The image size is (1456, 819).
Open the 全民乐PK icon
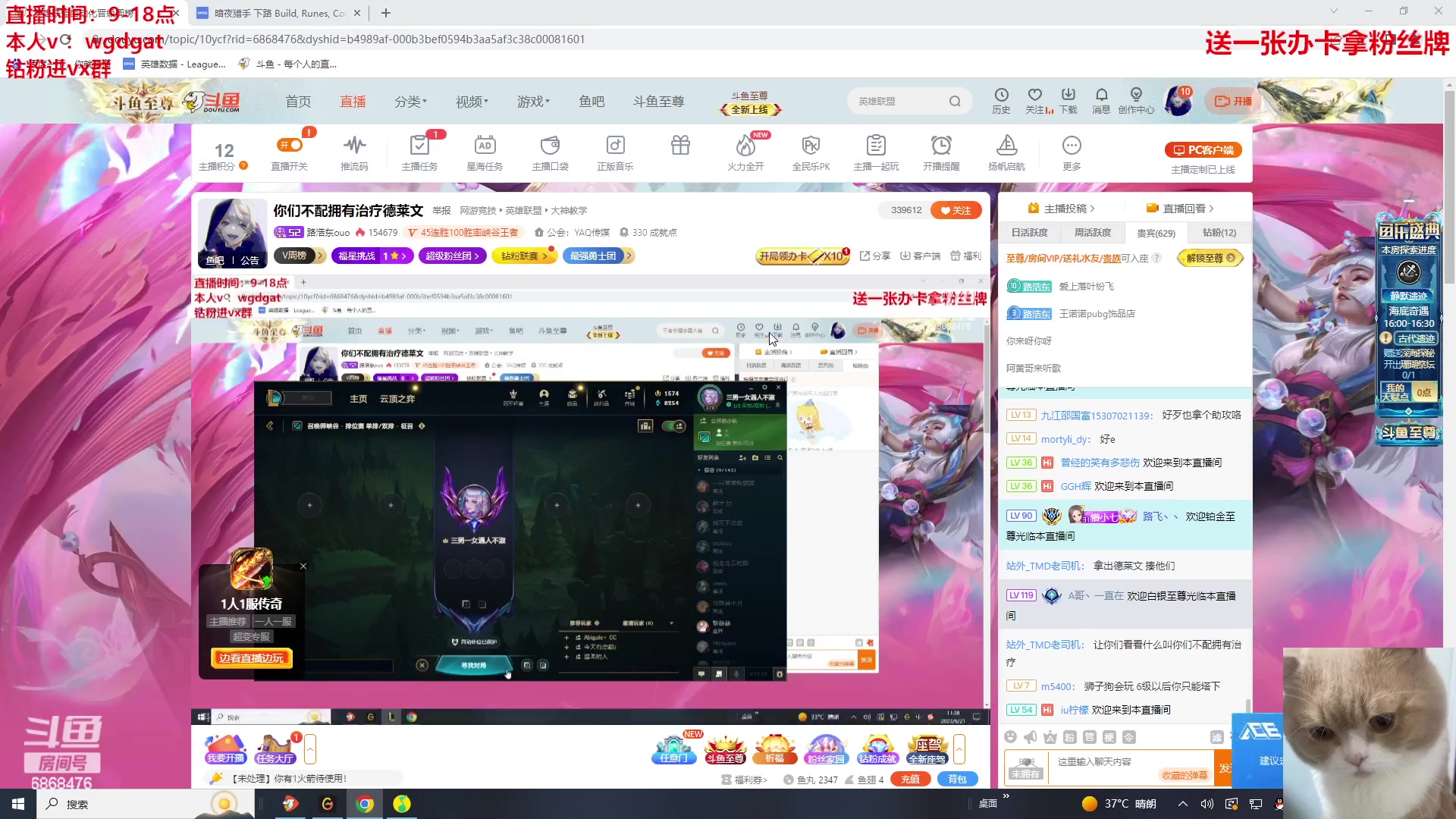pos(811,146)
